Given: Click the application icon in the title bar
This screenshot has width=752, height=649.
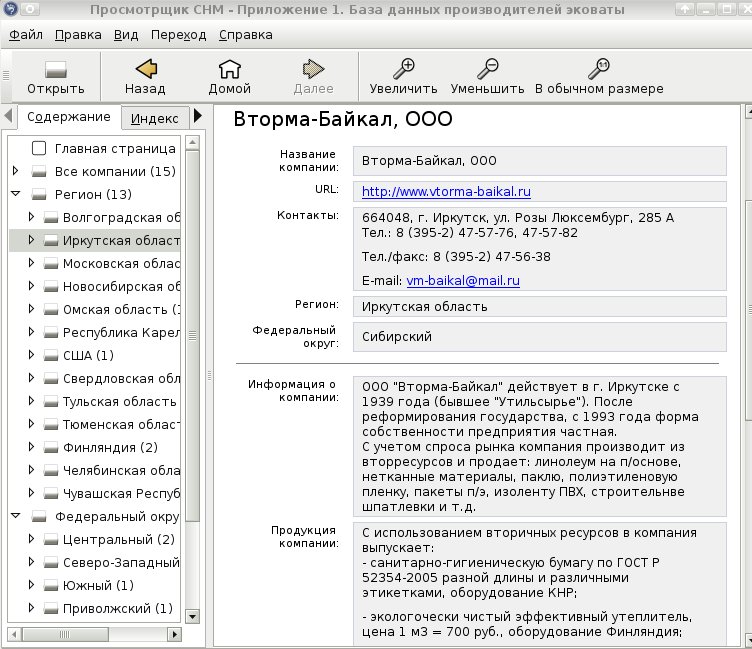Looking at the screenshot, I should pos(11,9).
